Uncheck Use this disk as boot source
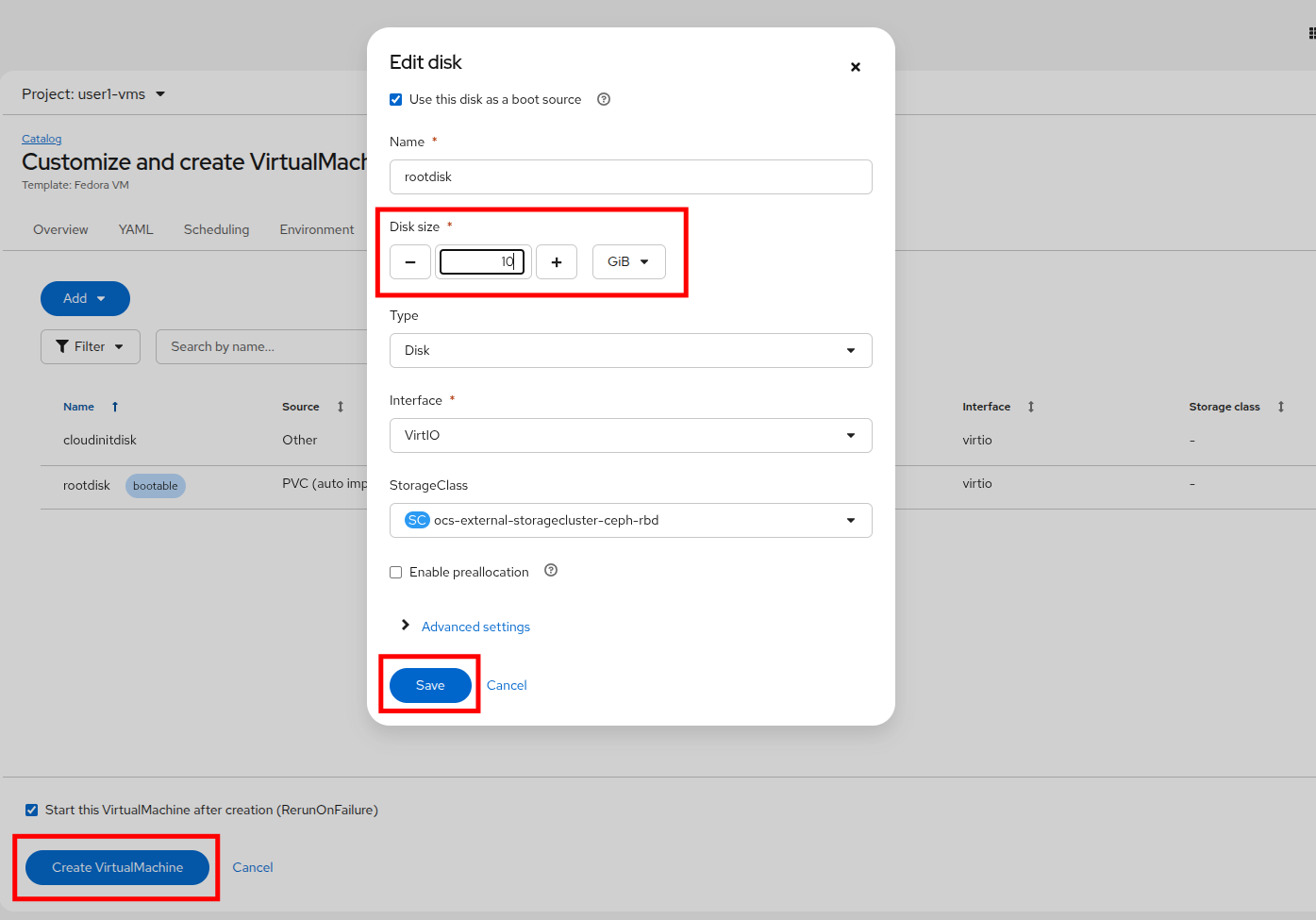 pyautogui.click(x=396, y=100)
